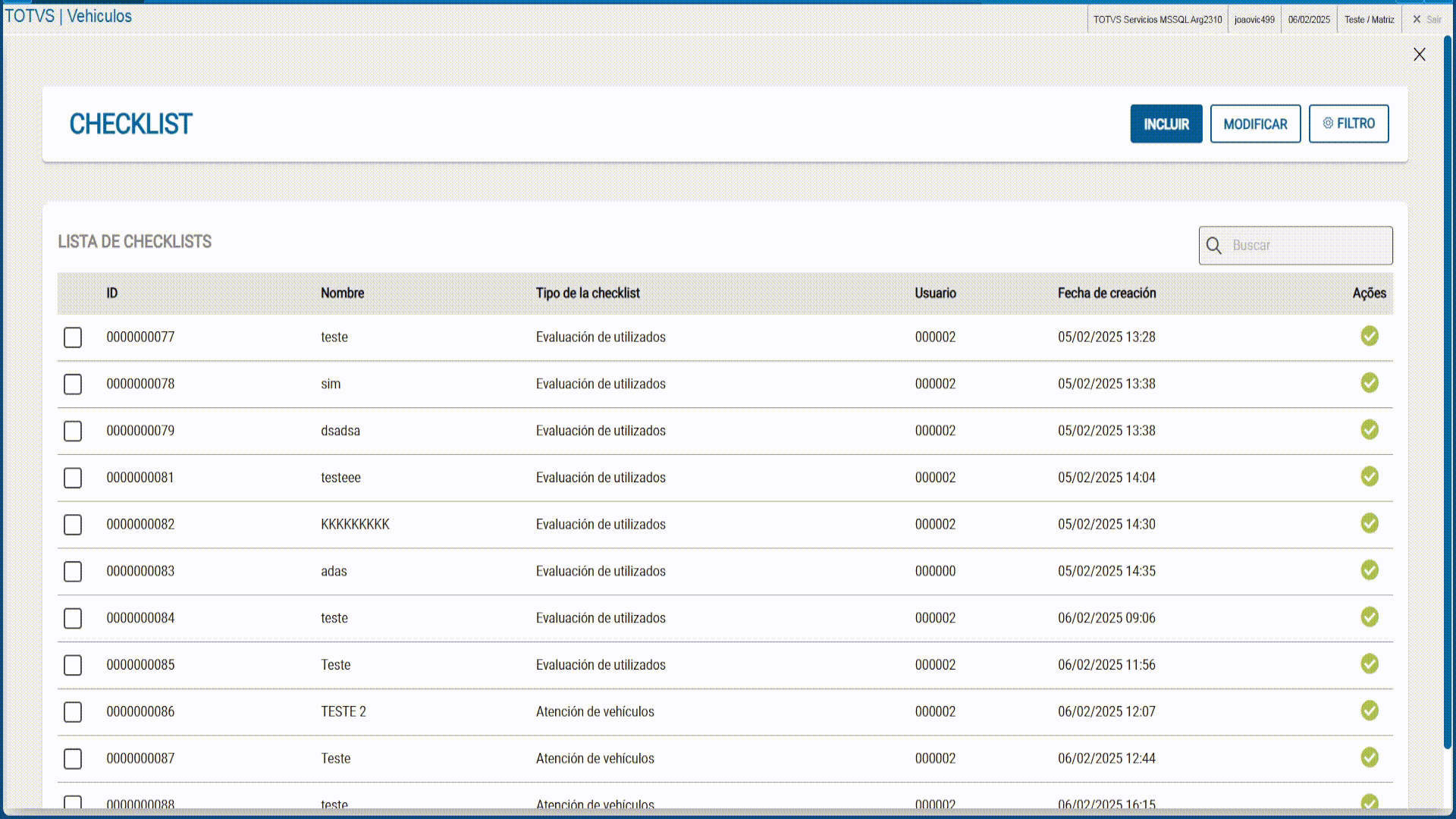This screenshot has height=819, width=1456.
Task: Click checkmark icon for checklist 0000000087
Action: [x=1369, y=758]
